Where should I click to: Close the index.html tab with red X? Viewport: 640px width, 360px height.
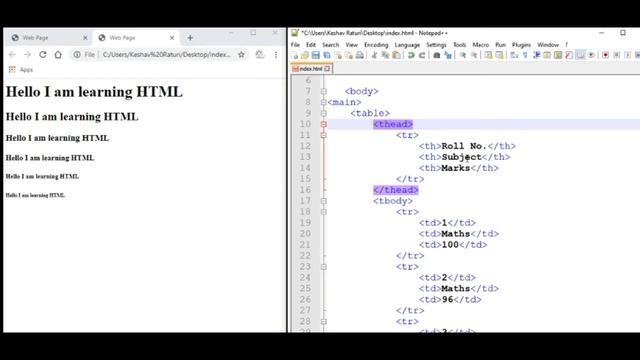point(327,69)
